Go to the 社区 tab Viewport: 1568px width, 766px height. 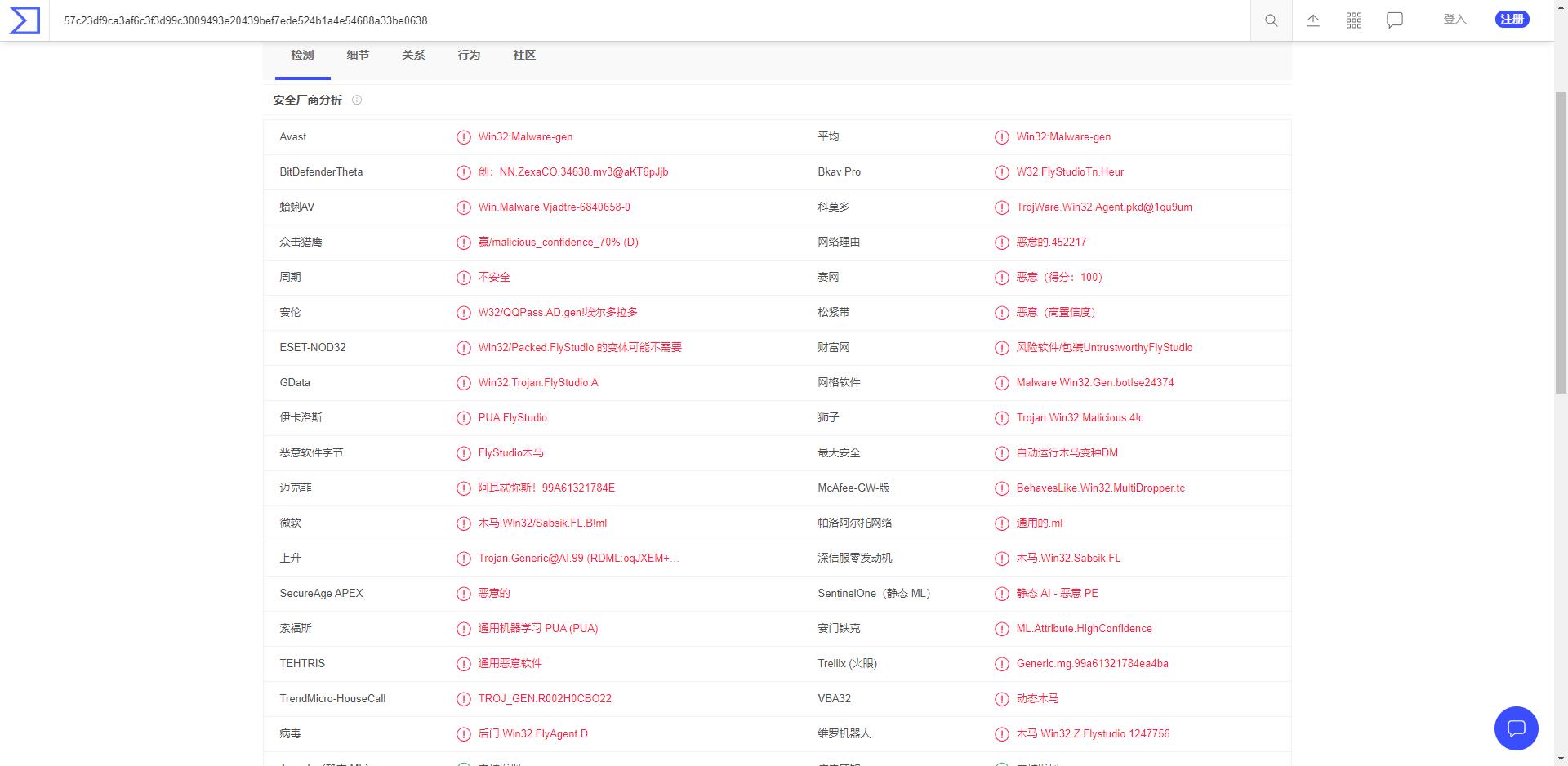[x=524, y=56]
